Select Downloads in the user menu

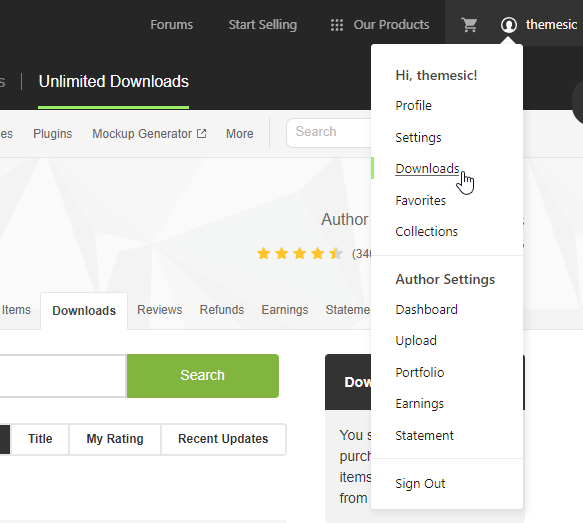[x=427, y=169]
